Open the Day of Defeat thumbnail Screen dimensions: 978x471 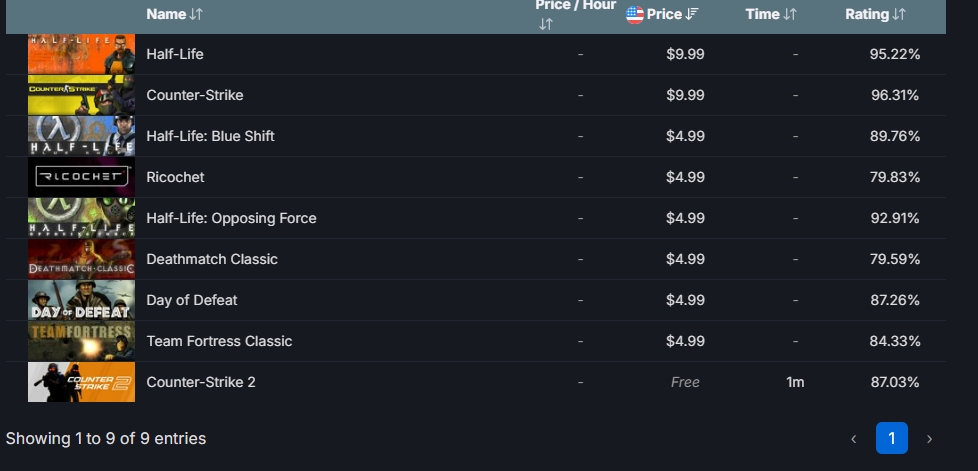[x=81, y=300]
